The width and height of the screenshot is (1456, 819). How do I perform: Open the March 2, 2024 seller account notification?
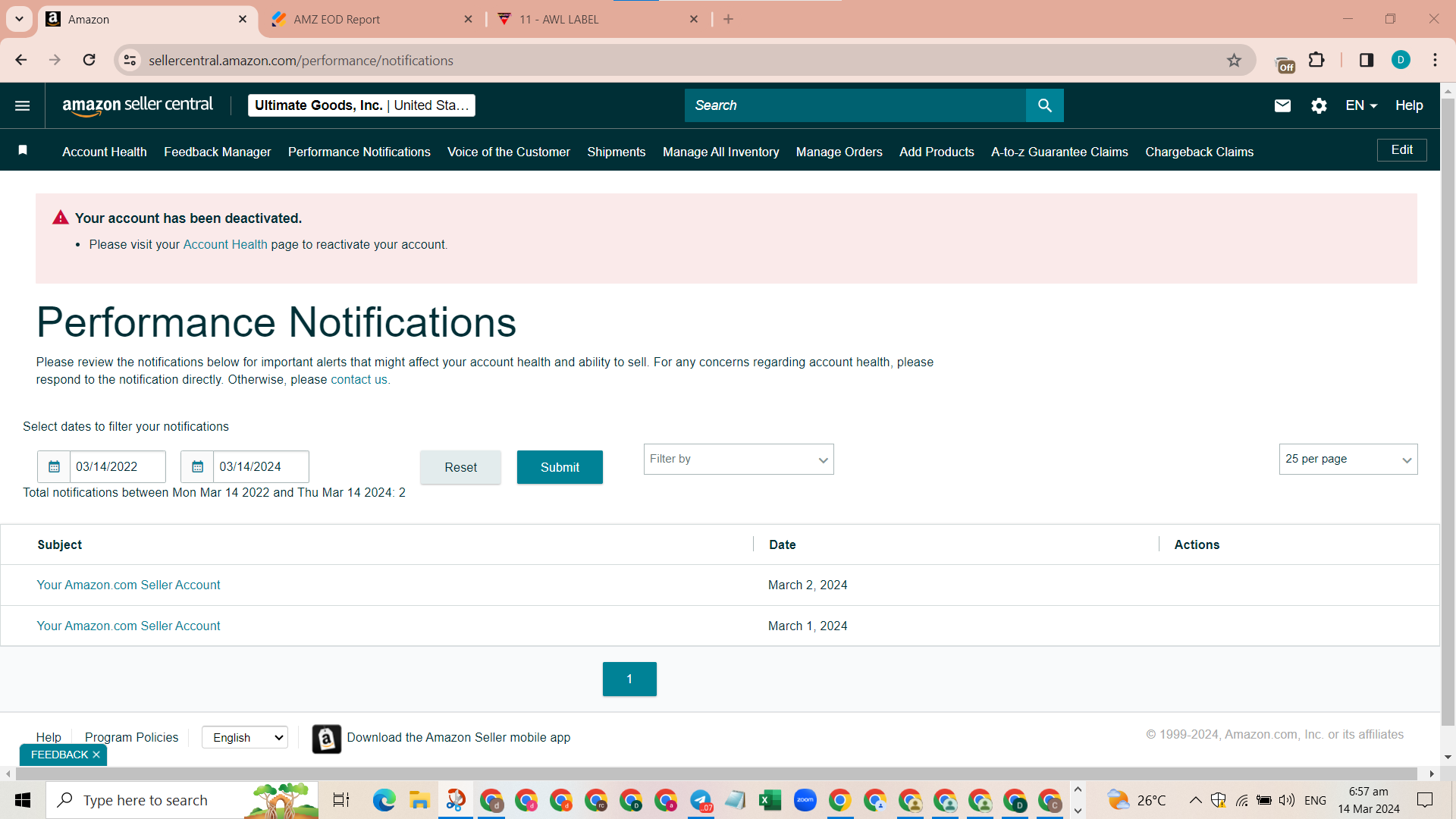pos(128,585)
